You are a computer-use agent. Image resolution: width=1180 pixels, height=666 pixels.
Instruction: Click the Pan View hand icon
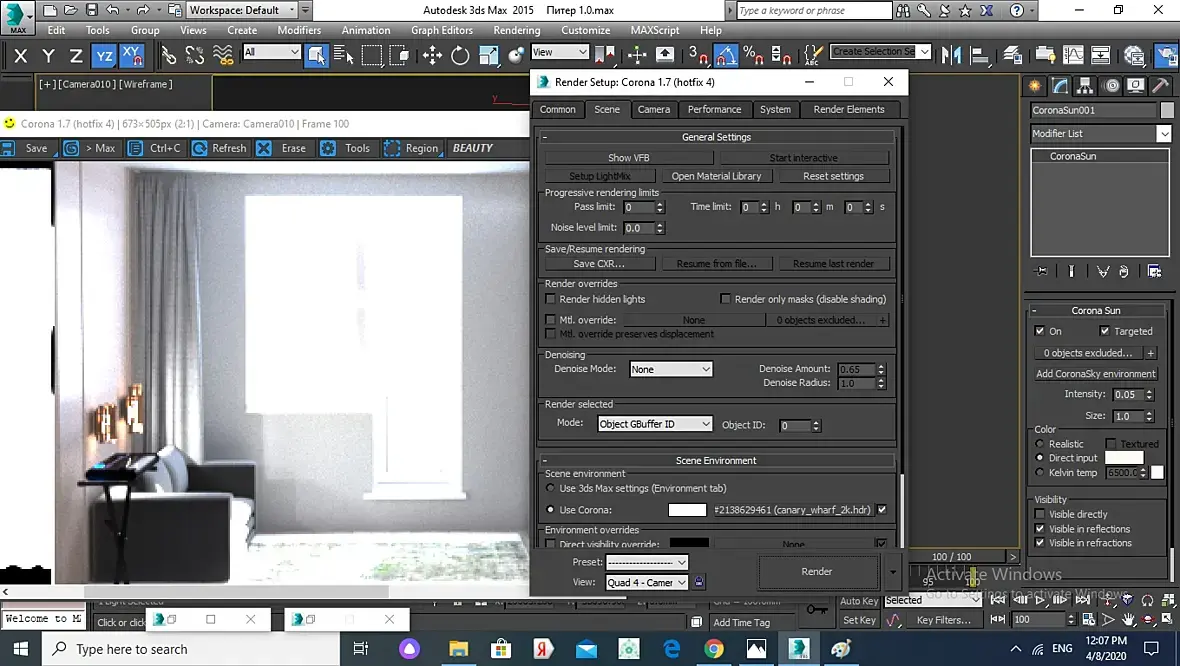pos(1127,619)
